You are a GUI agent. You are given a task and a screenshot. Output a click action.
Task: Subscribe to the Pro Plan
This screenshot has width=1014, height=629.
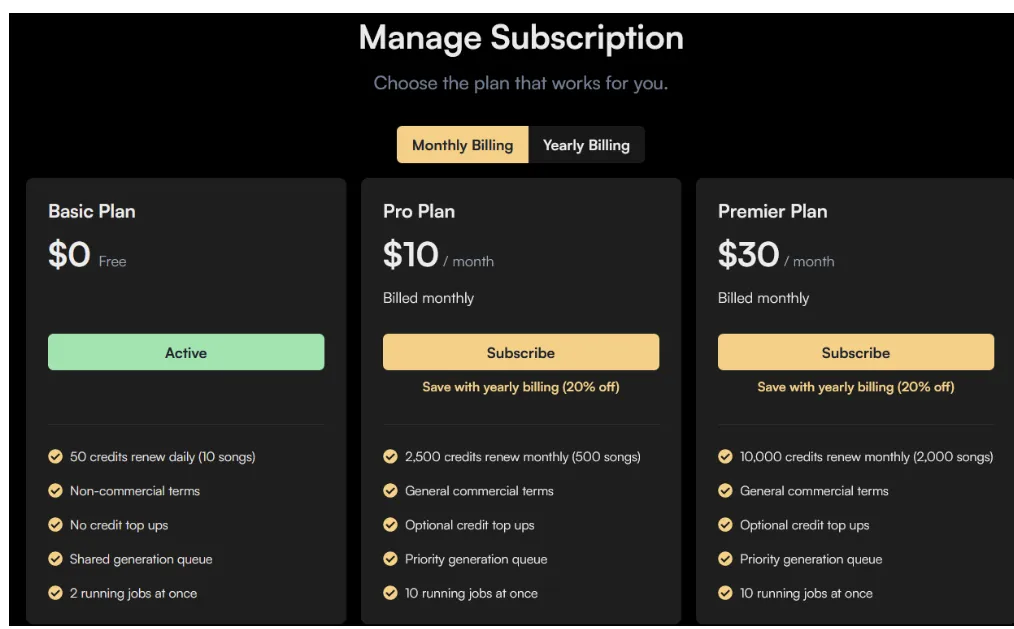click(x=521, y=353)
